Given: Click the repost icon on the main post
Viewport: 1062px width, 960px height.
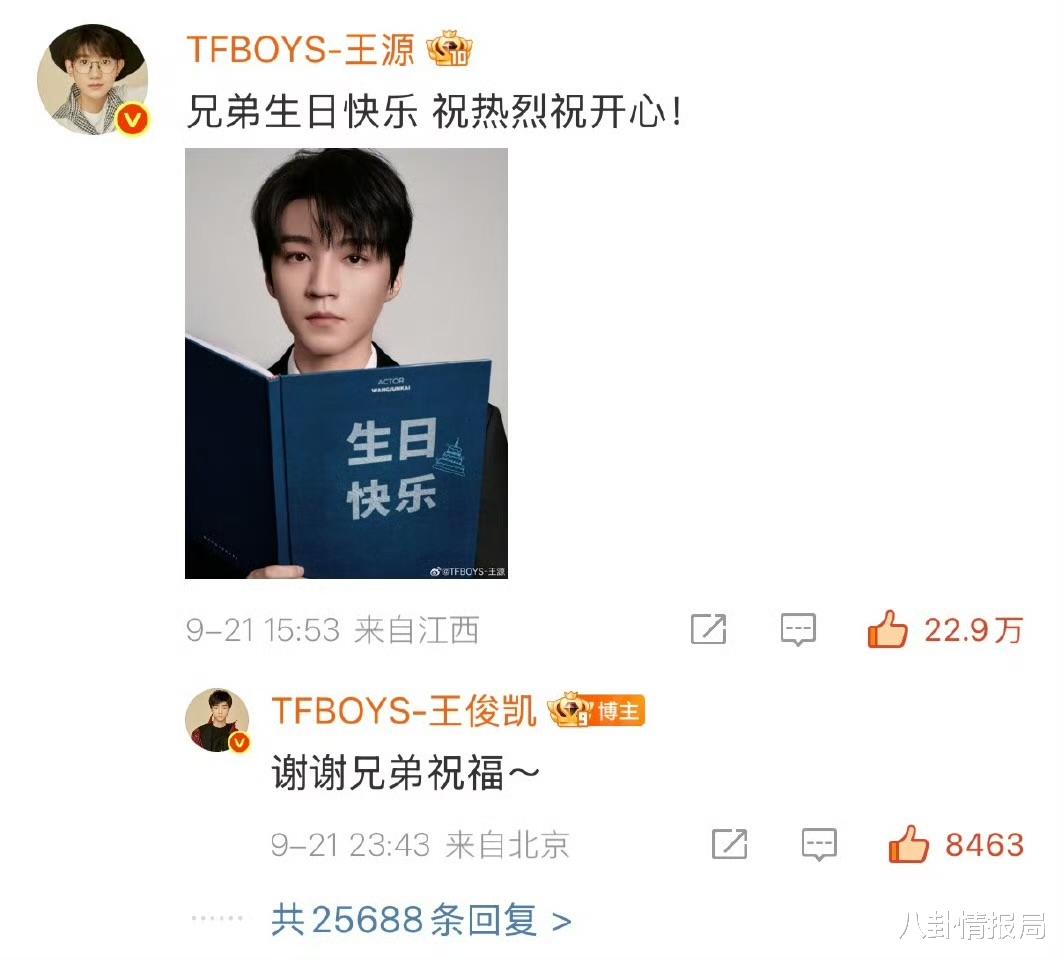Looking at the screenshot, I should pyautogui.click(x=708, y=629).
